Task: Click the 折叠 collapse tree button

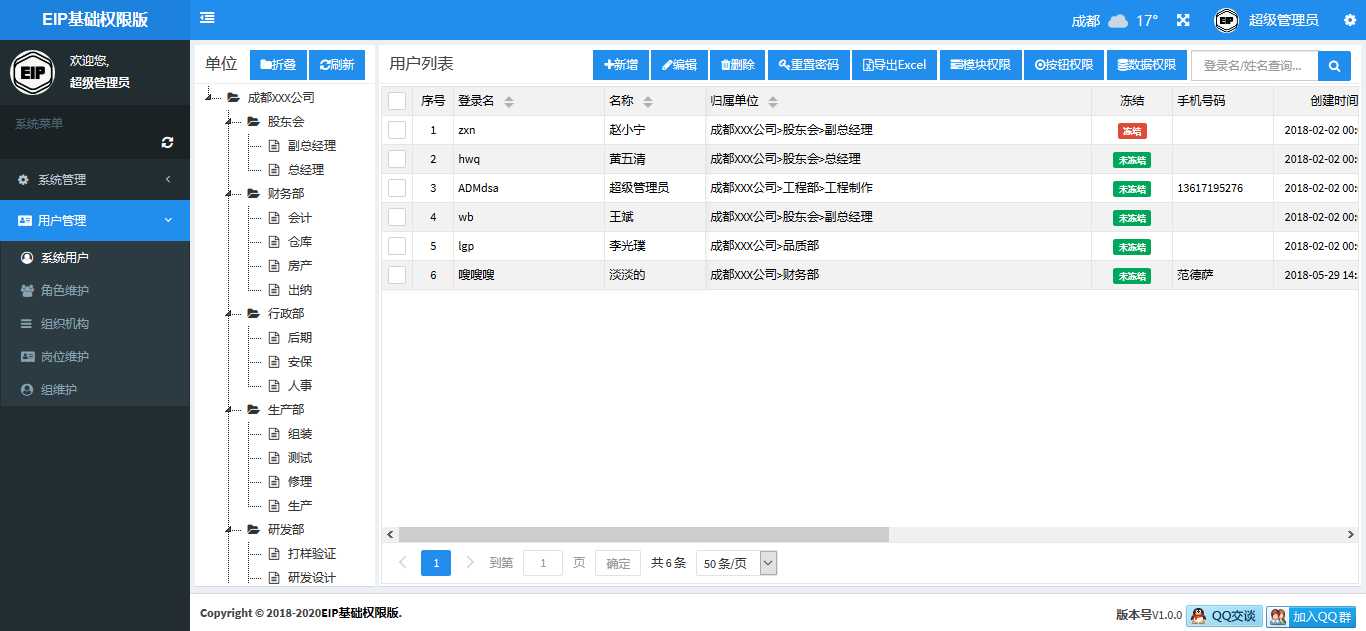Action: point(278,65)
